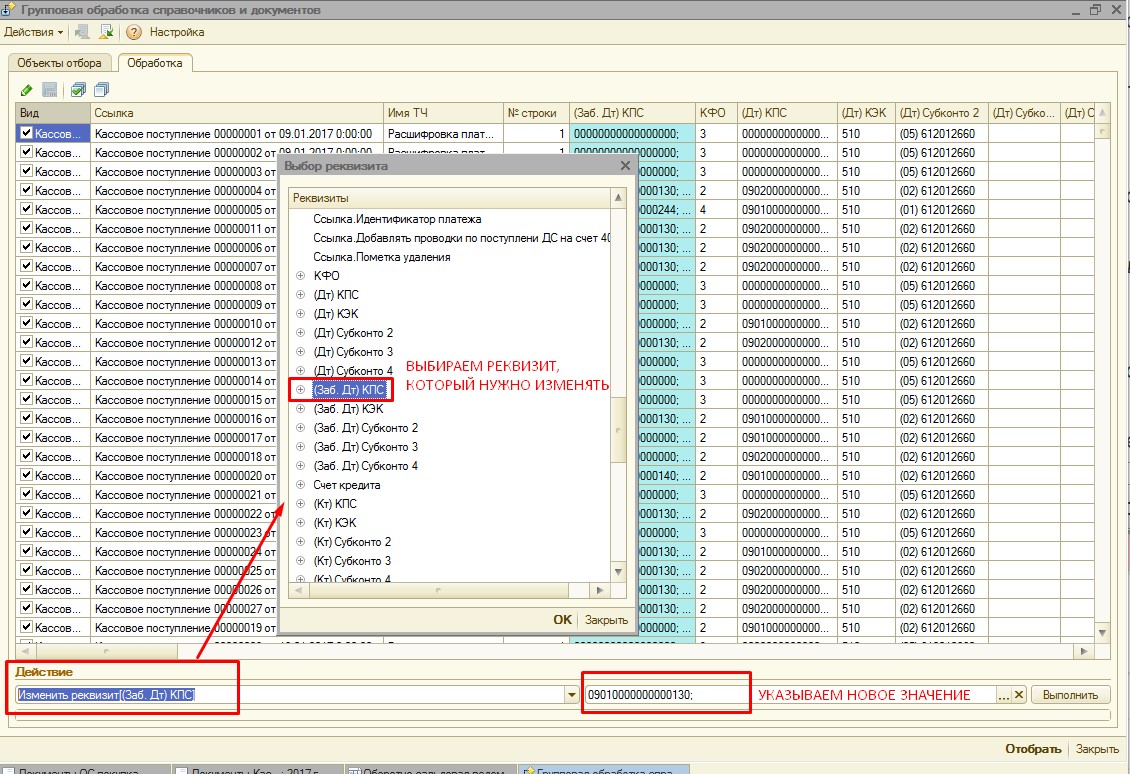Click the Uncheck all rows icon
The image size is (1130, 774).
point(101,90)
